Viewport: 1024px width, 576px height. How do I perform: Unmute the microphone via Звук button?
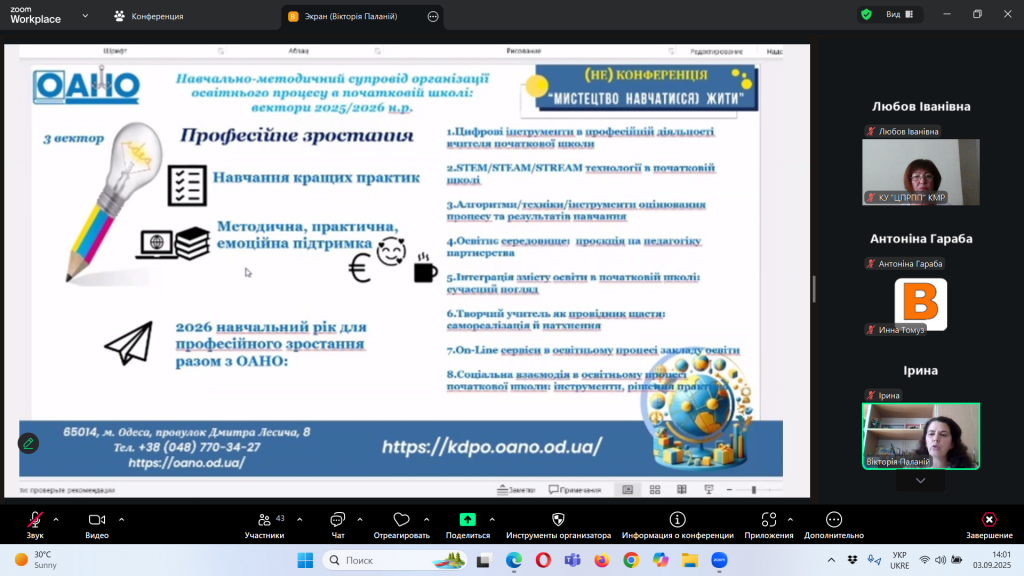35,520
